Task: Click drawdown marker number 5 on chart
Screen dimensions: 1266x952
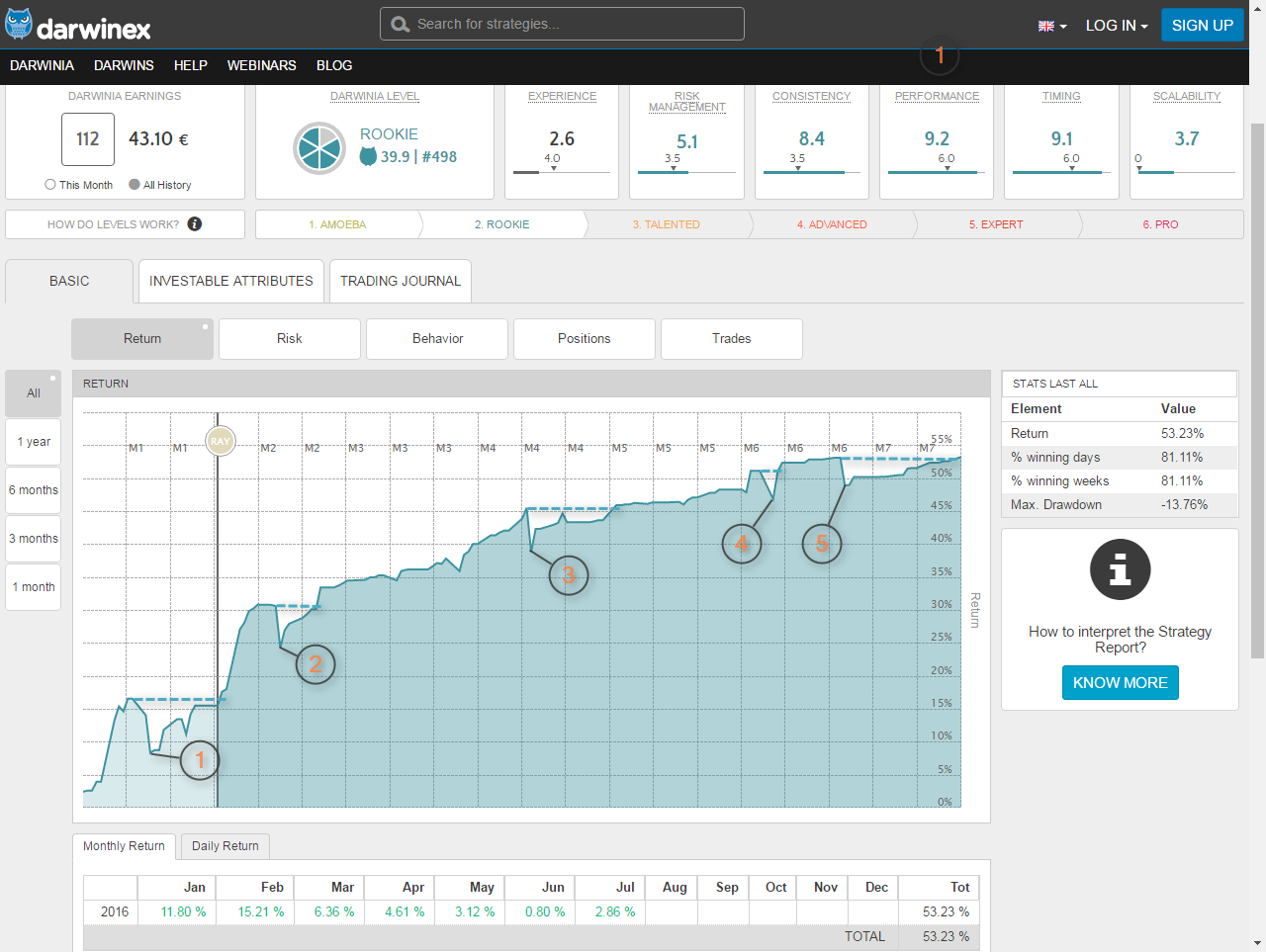Action: 822,543
